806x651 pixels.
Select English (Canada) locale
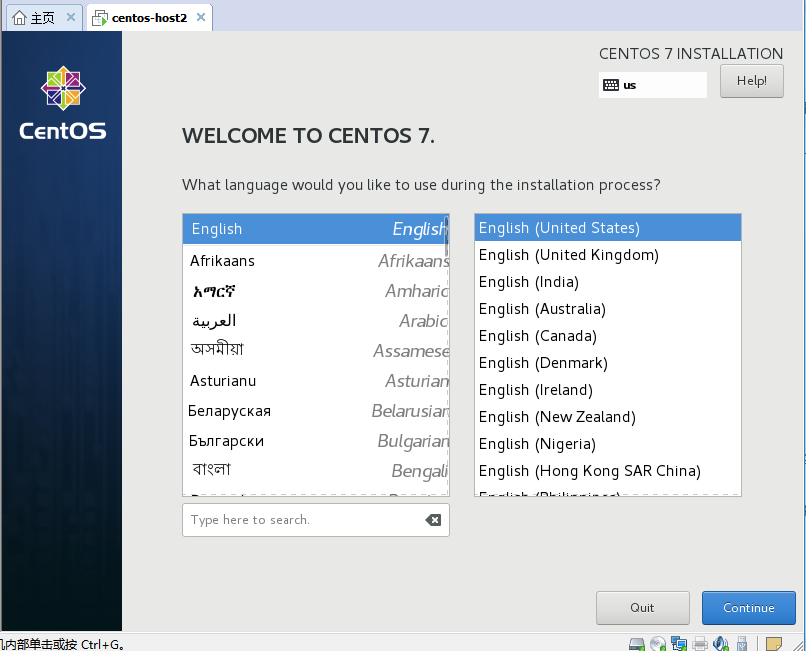(x=608, y=336)
